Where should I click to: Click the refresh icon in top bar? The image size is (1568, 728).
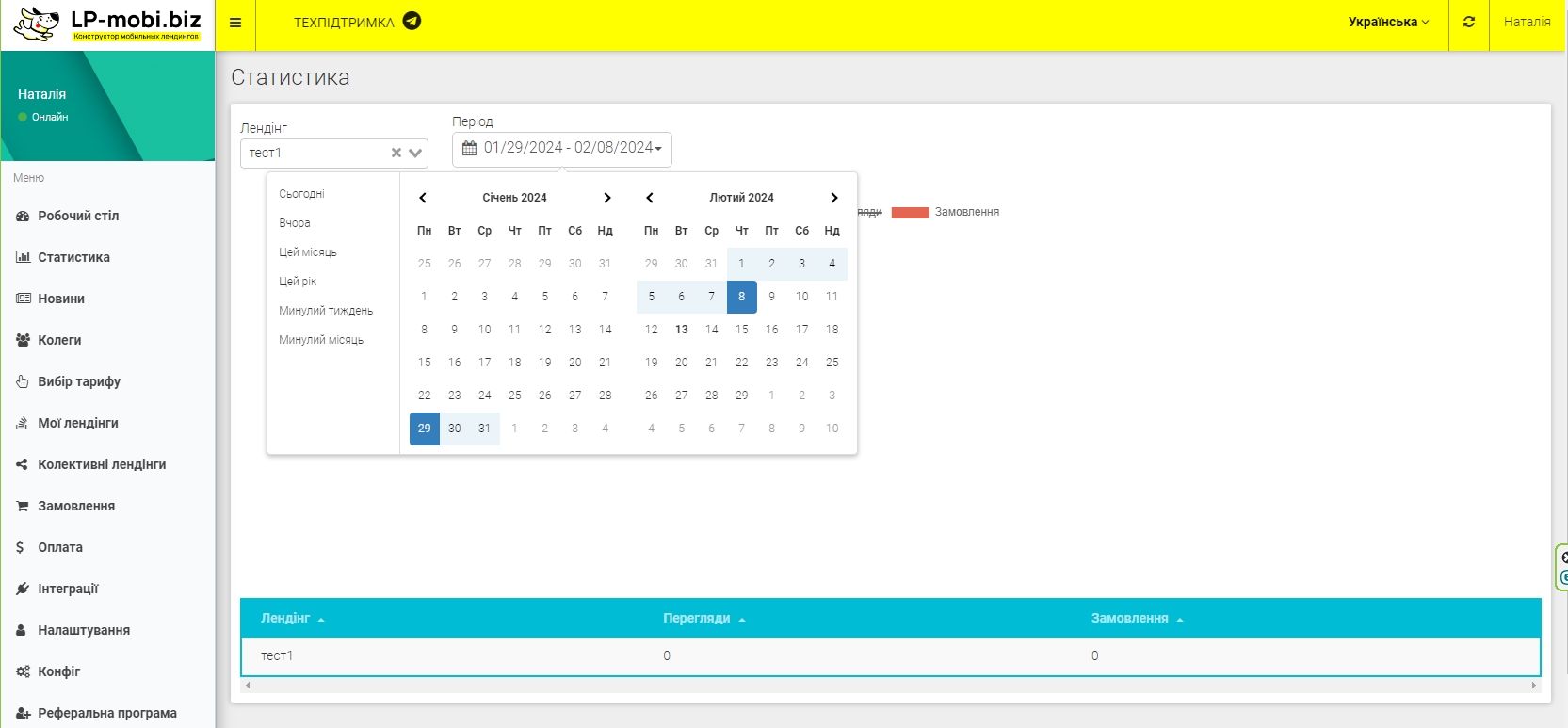(x=1468, y=22)
